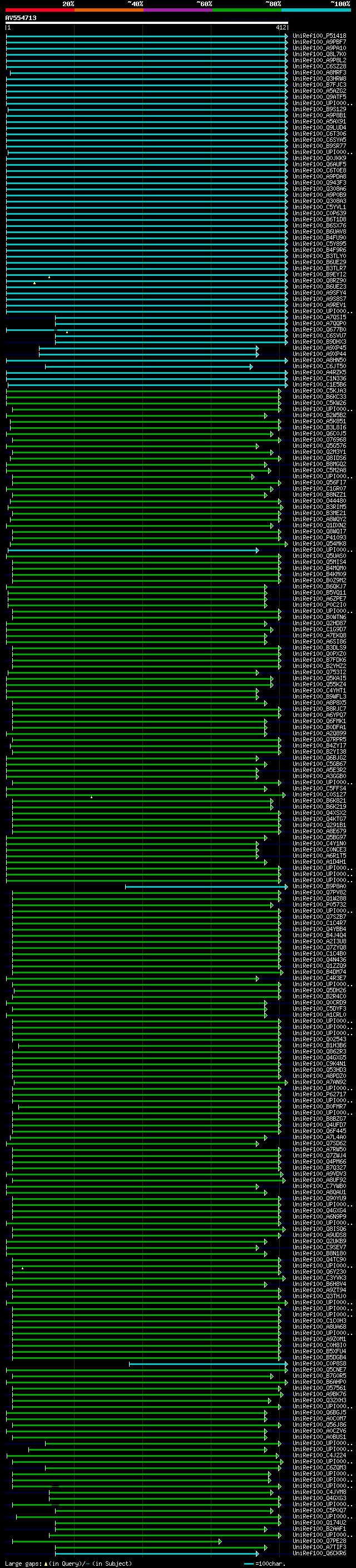
Task: Open hit UniRef100_Q55KZ4
Action: [x=319, y=684]
